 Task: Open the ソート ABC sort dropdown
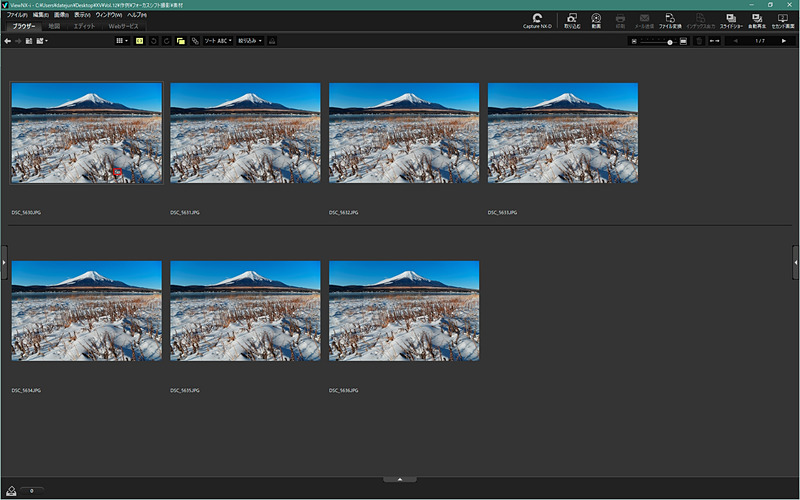click(218, 41)
